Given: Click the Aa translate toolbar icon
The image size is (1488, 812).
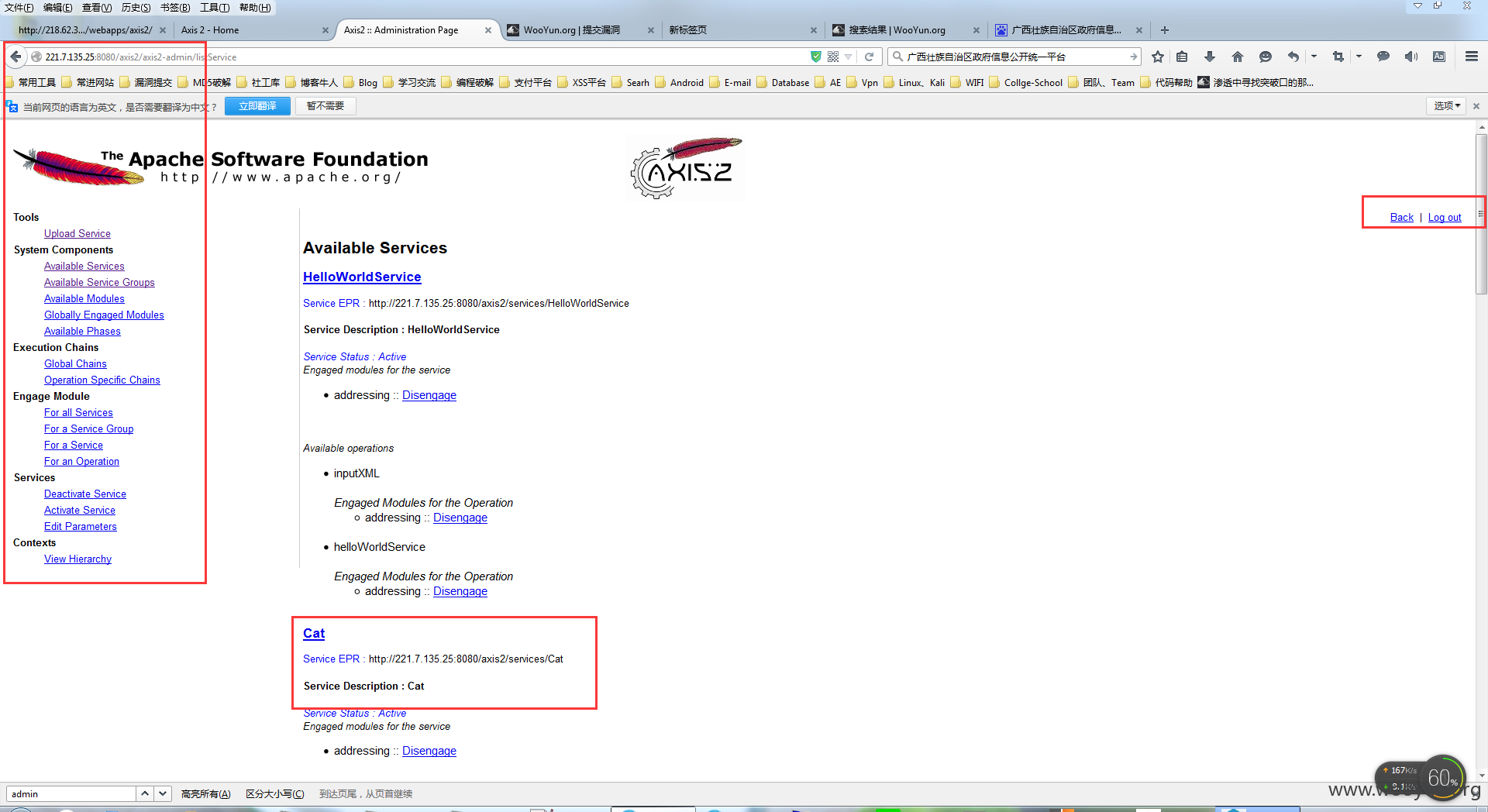Looking at the screenshot, I should click(x=1439, y=57).
